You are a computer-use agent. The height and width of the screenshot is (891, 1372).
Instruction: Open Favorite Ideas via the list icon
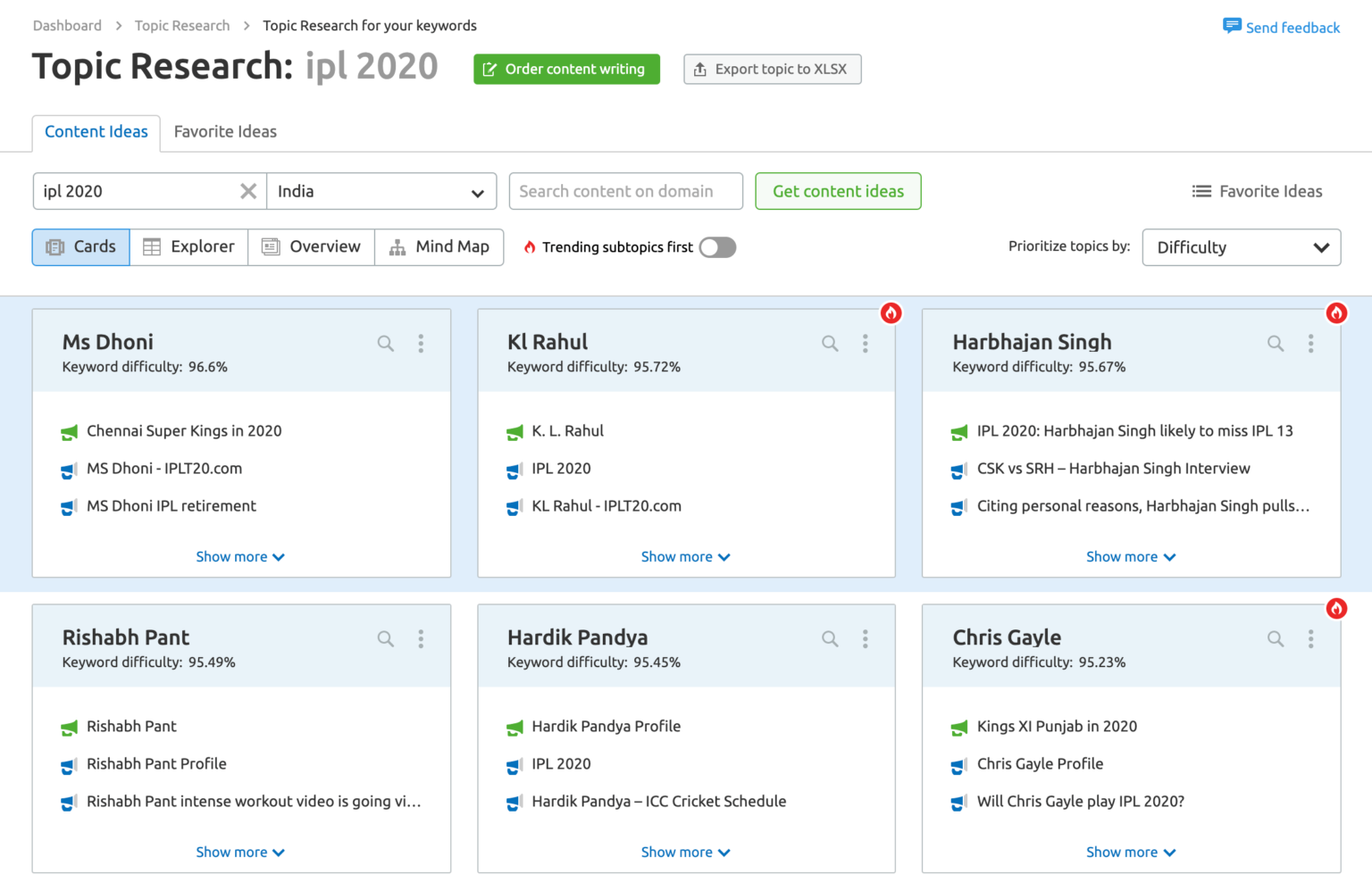[x=1201, y=190]
